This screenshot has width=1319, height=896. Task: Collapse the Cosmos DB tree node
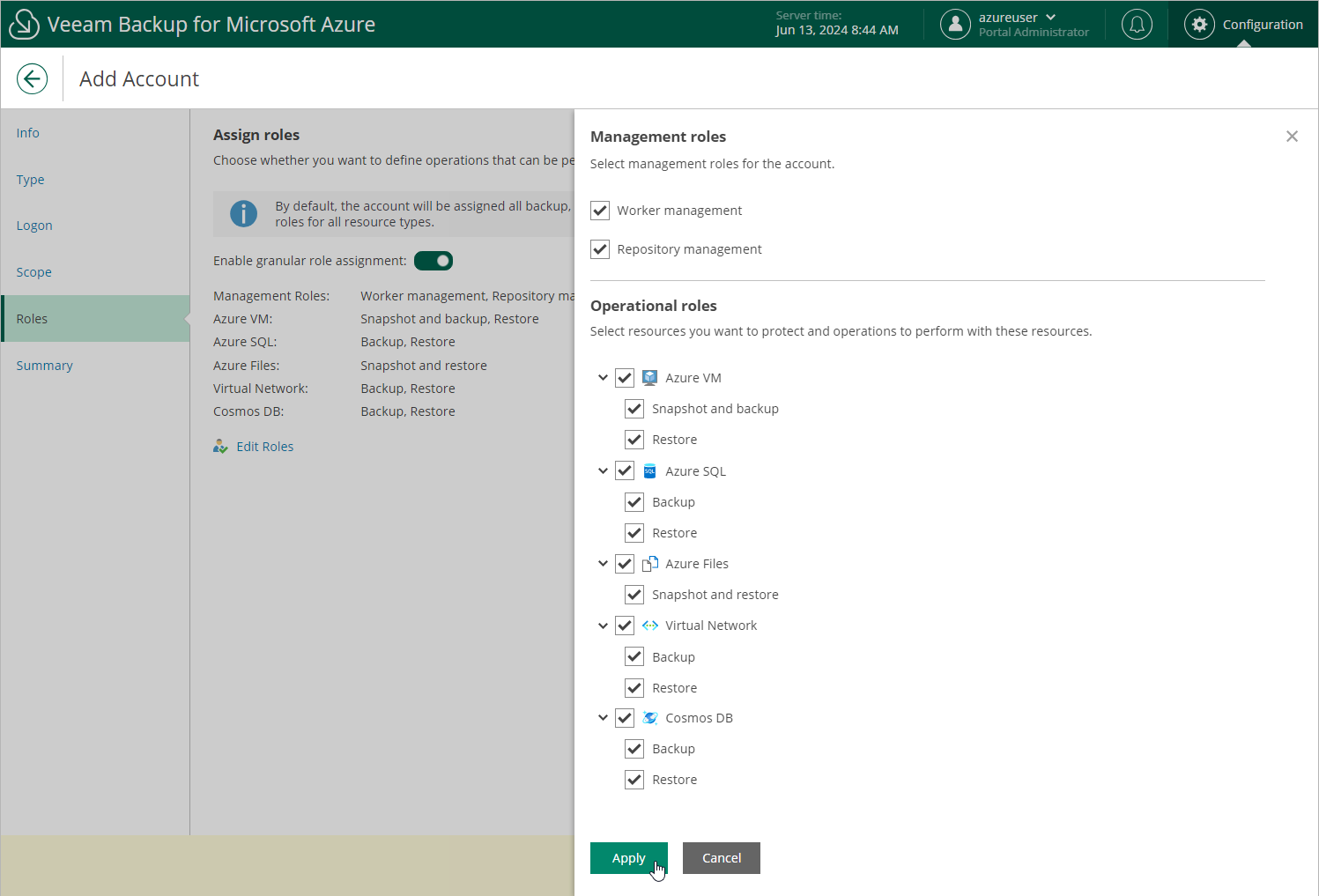pyautogui.click(x=603, y=718)
